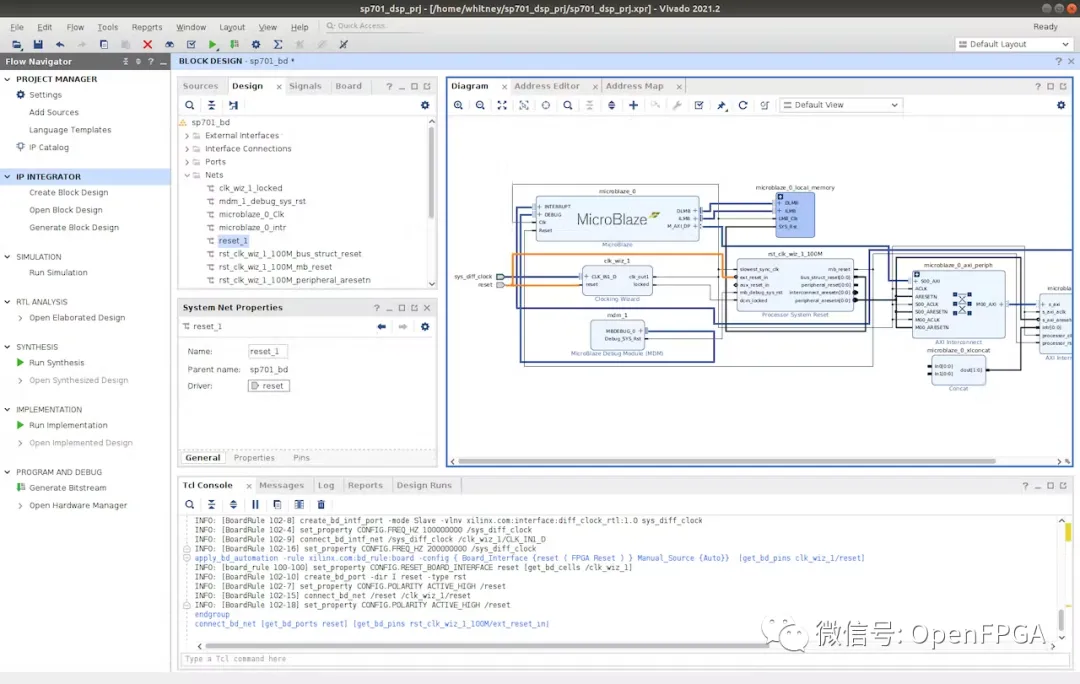1080x684 pixels.
Task: Click the sigma icon in main toolbar
Action: tap(278, 44)
